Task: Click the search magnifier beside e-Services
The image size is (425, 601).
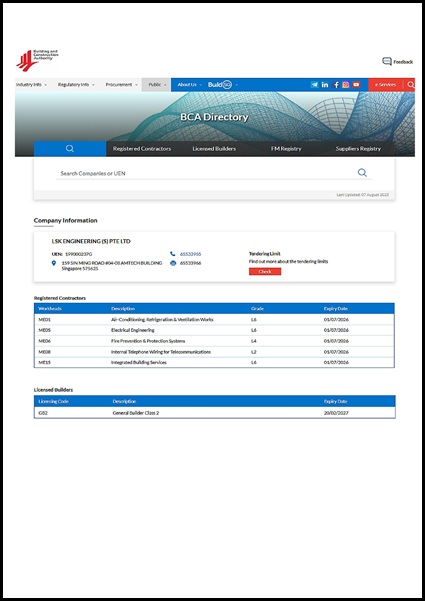Action: (x=410, y=85)
